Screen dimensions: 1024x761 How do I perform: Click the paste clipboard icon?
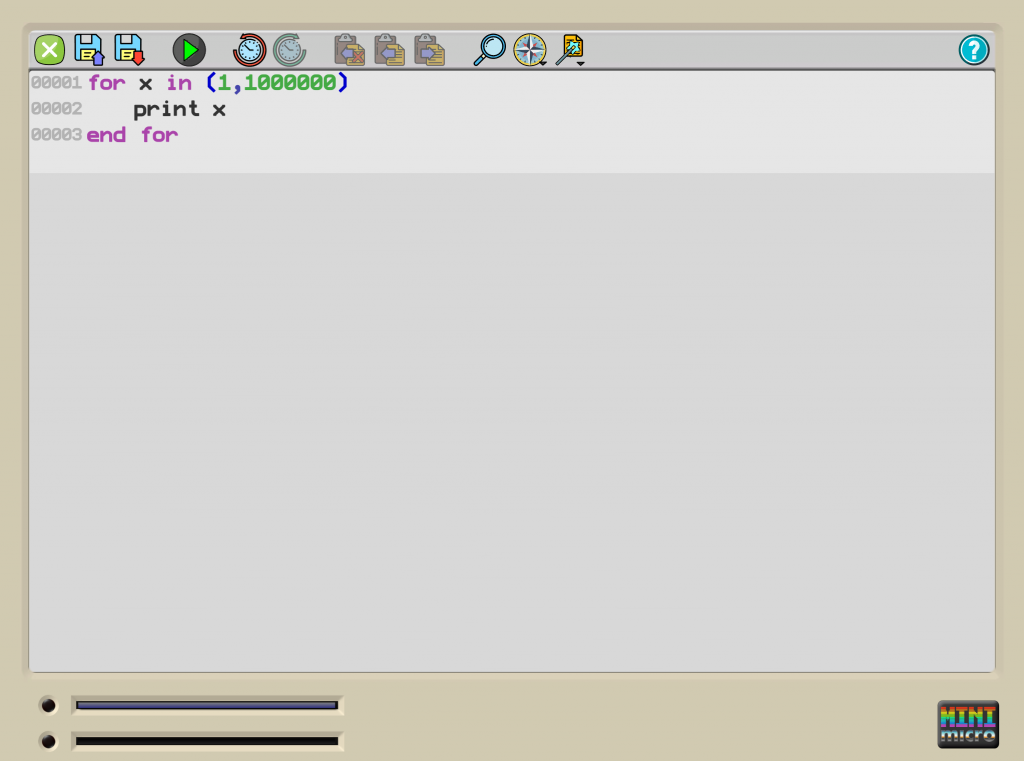(x=429, y=50)
